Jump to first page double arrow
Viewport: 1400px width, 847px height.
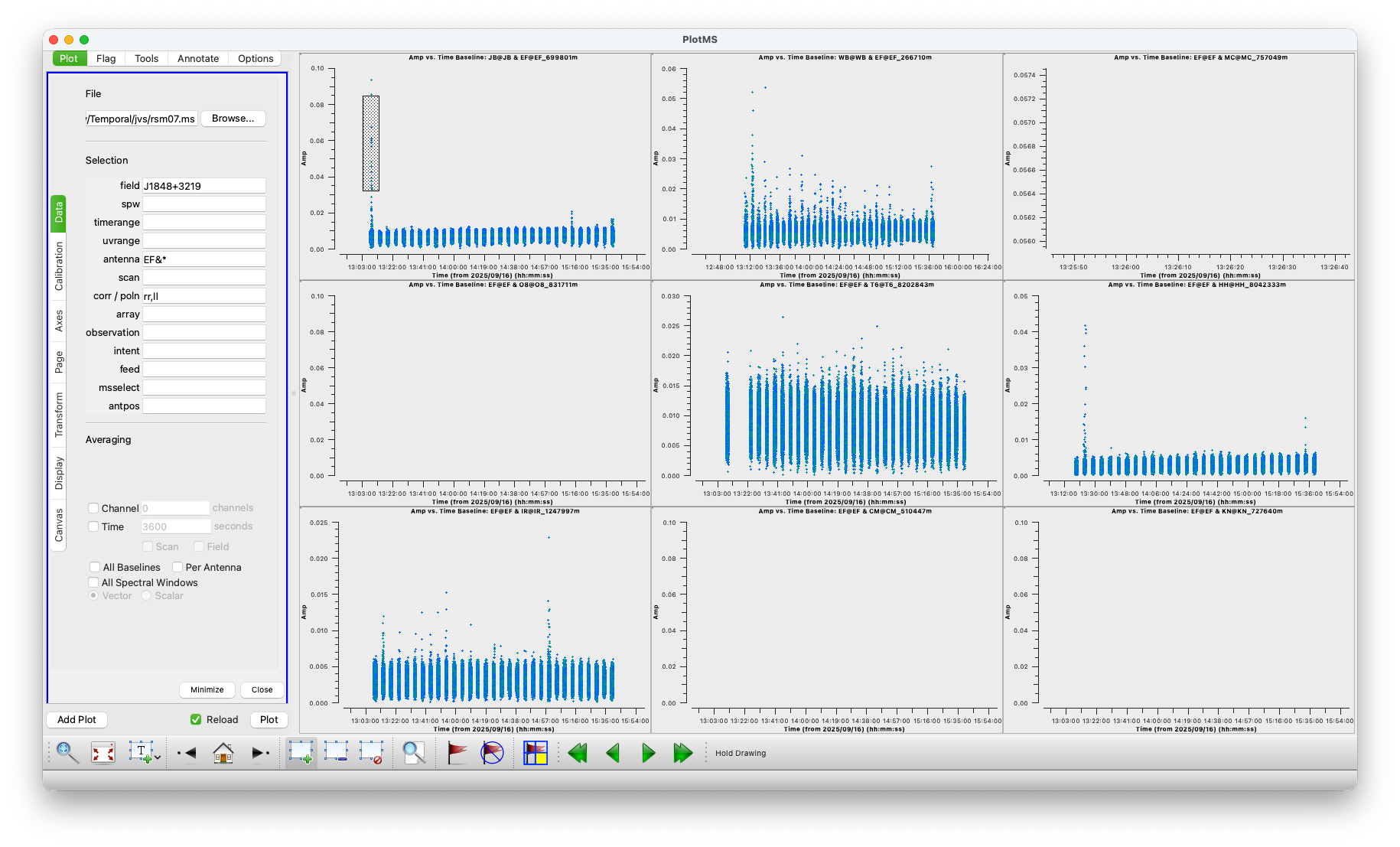(578, 753)
